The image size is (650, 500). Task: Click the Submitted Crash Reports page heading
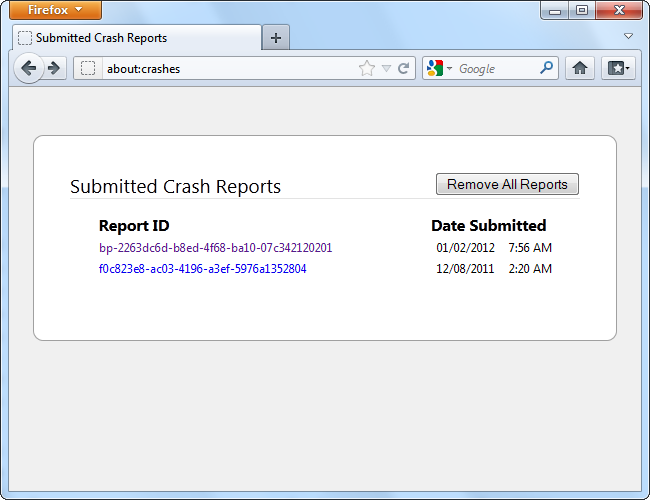pos(175,187)
